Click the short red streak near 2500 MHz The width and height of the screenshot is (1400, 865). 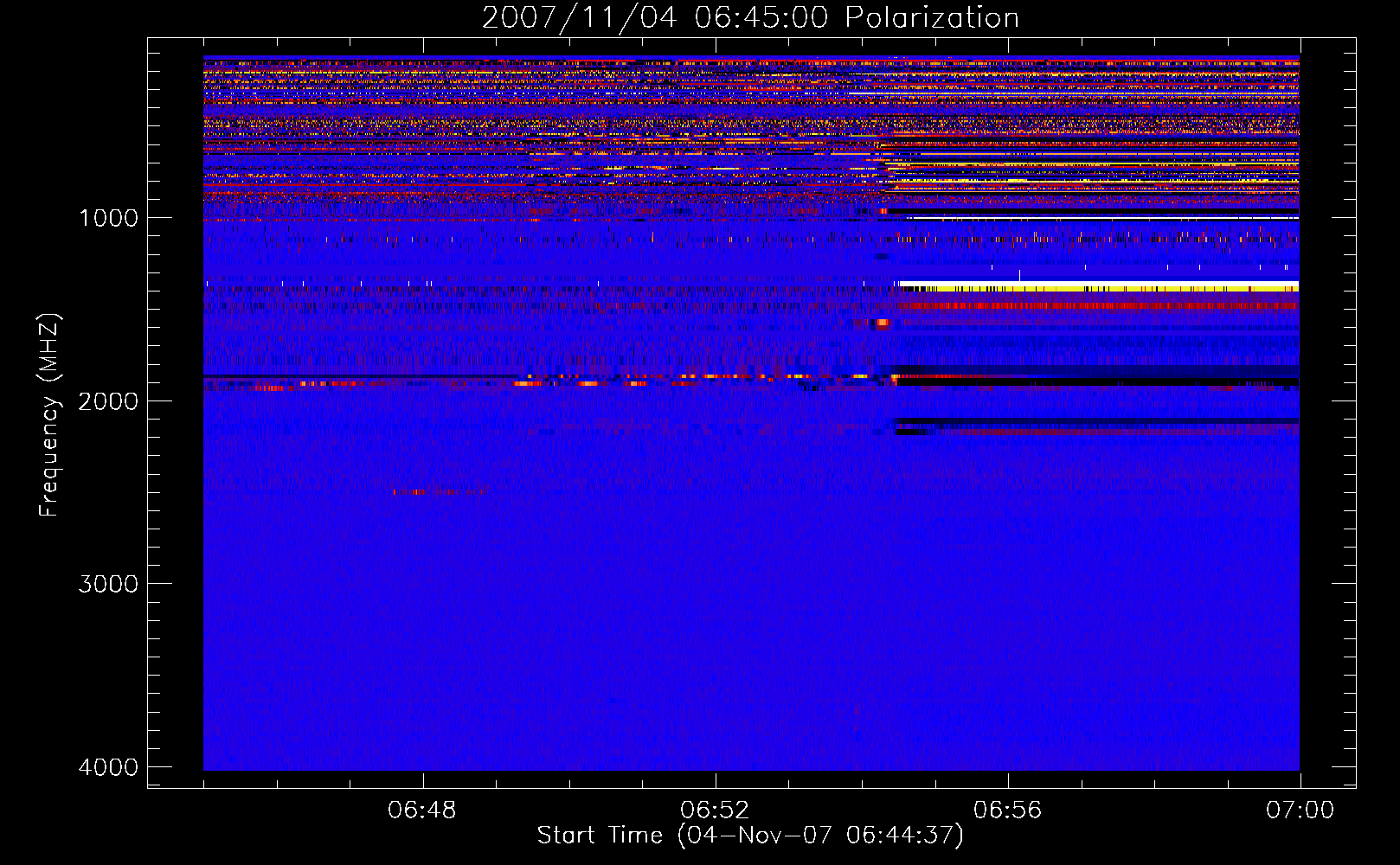click(438, 491)
